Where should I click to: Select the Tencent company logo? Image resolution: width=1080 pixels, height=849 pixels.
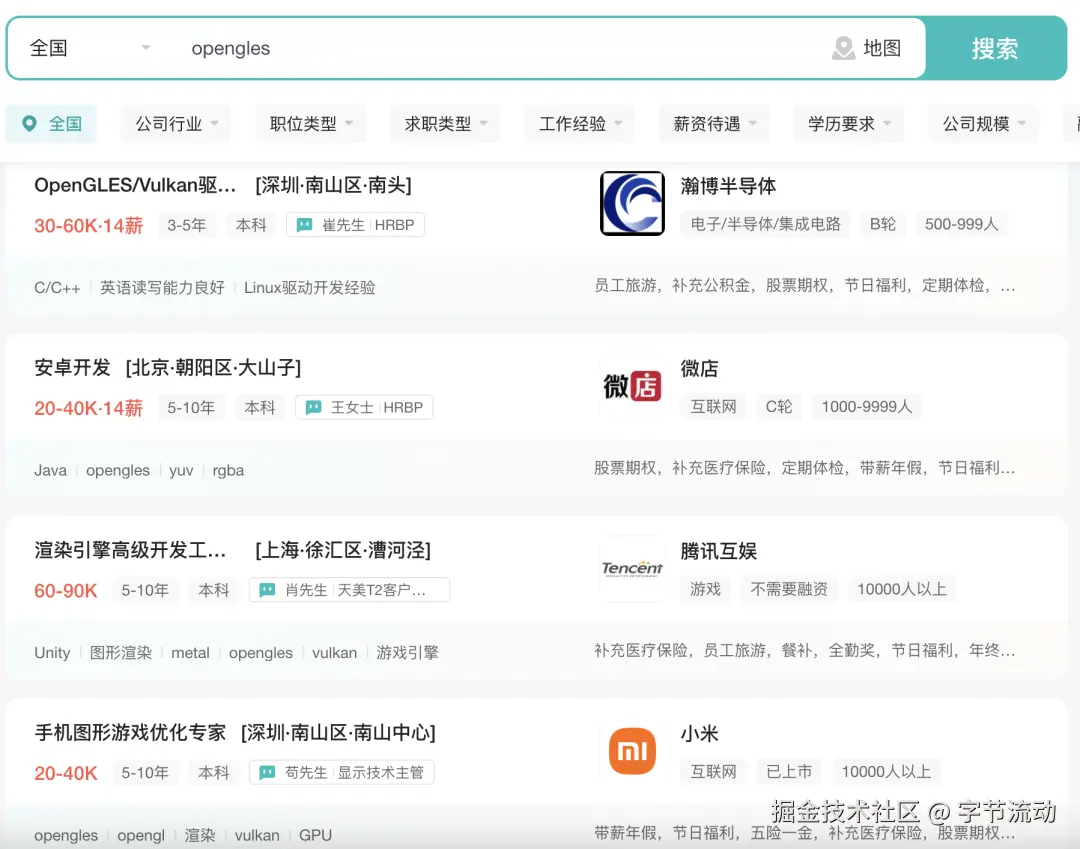[x=632, y=567]
